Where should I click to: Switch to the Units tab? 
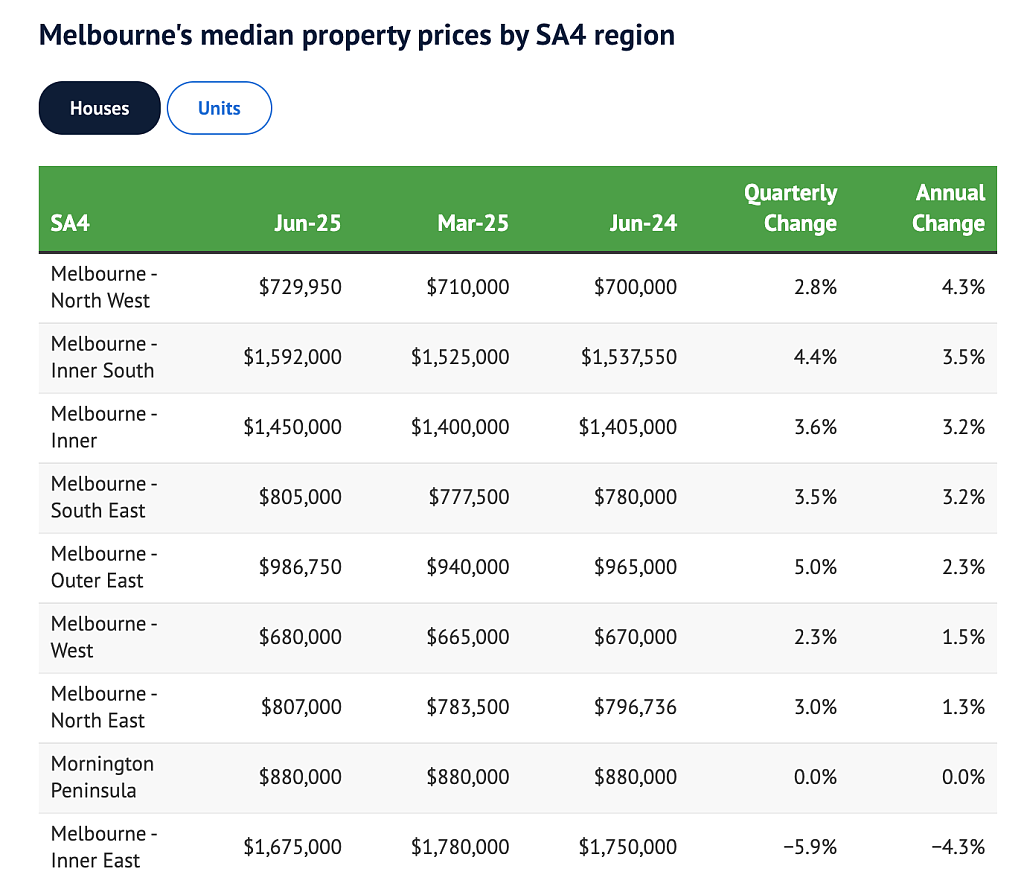coord(219,108)
